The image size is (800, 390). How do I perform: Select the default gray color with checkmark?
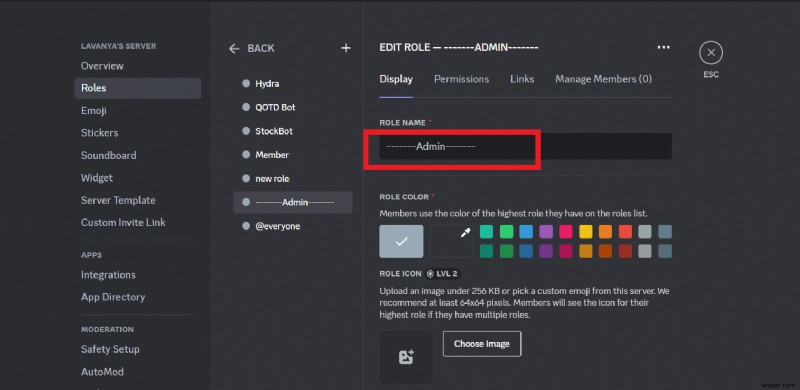point(401,241)
